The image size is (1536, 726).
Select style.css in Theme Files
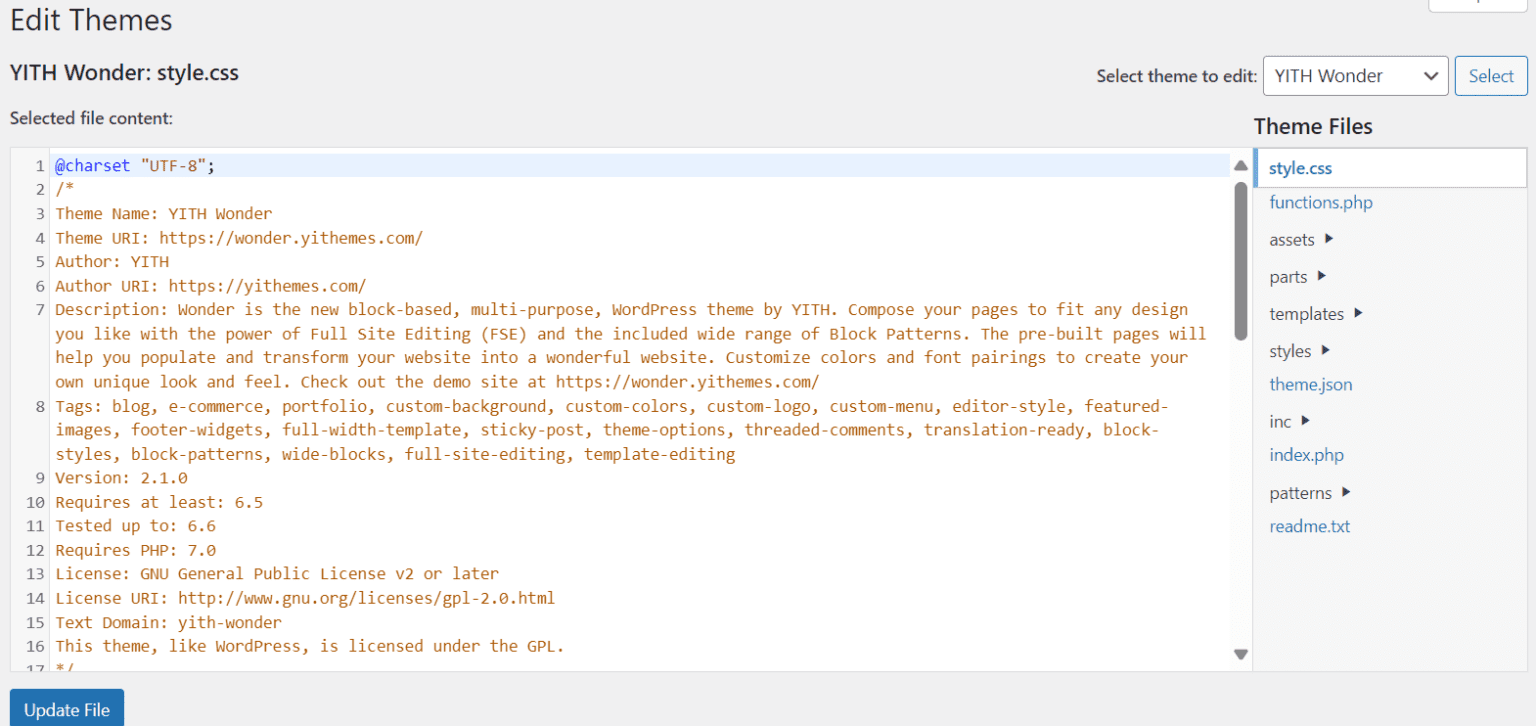click(x=1300, y=168)
